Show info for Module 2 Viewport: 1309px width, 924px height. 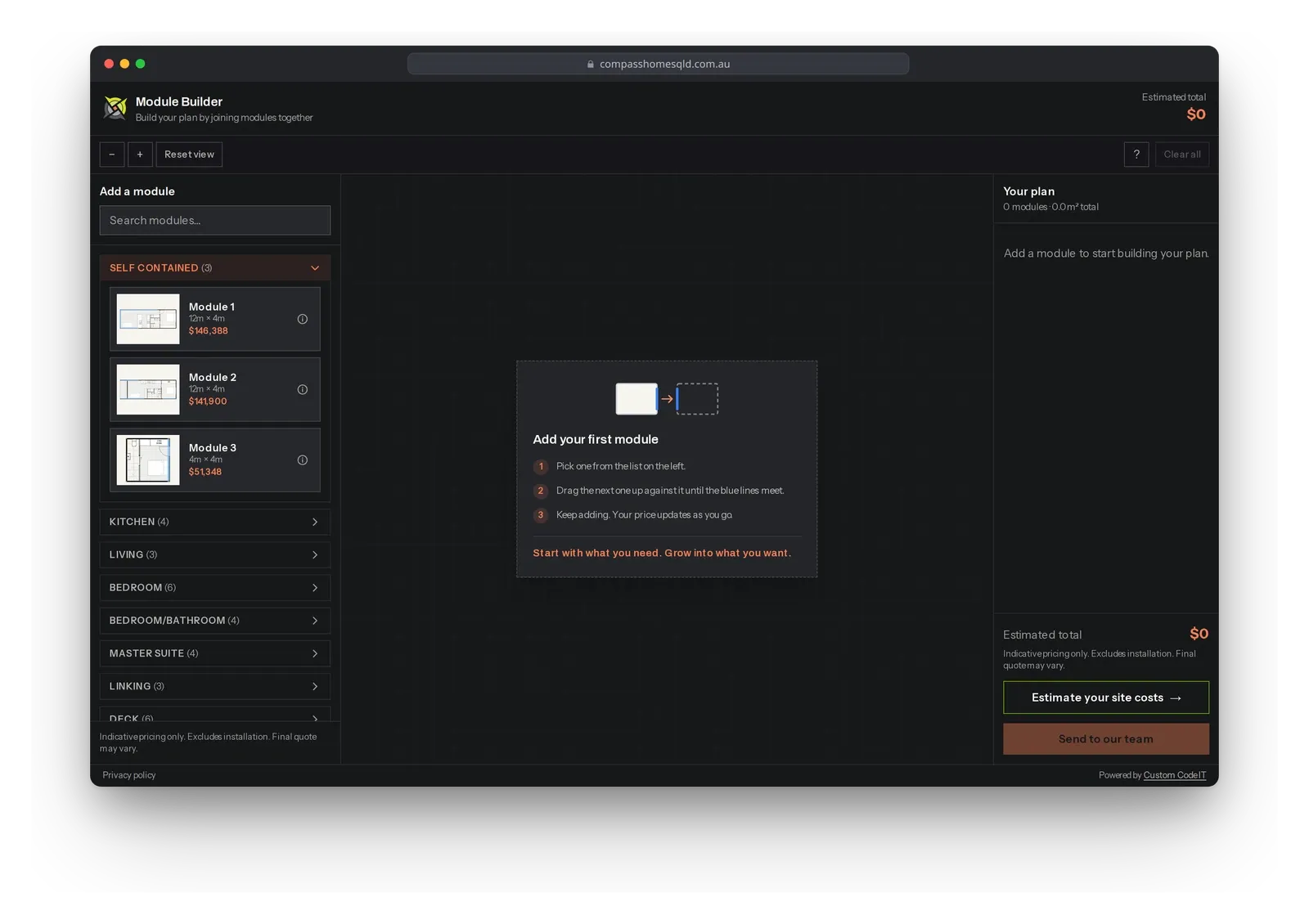pyautogui.click(x=303, y=389)
